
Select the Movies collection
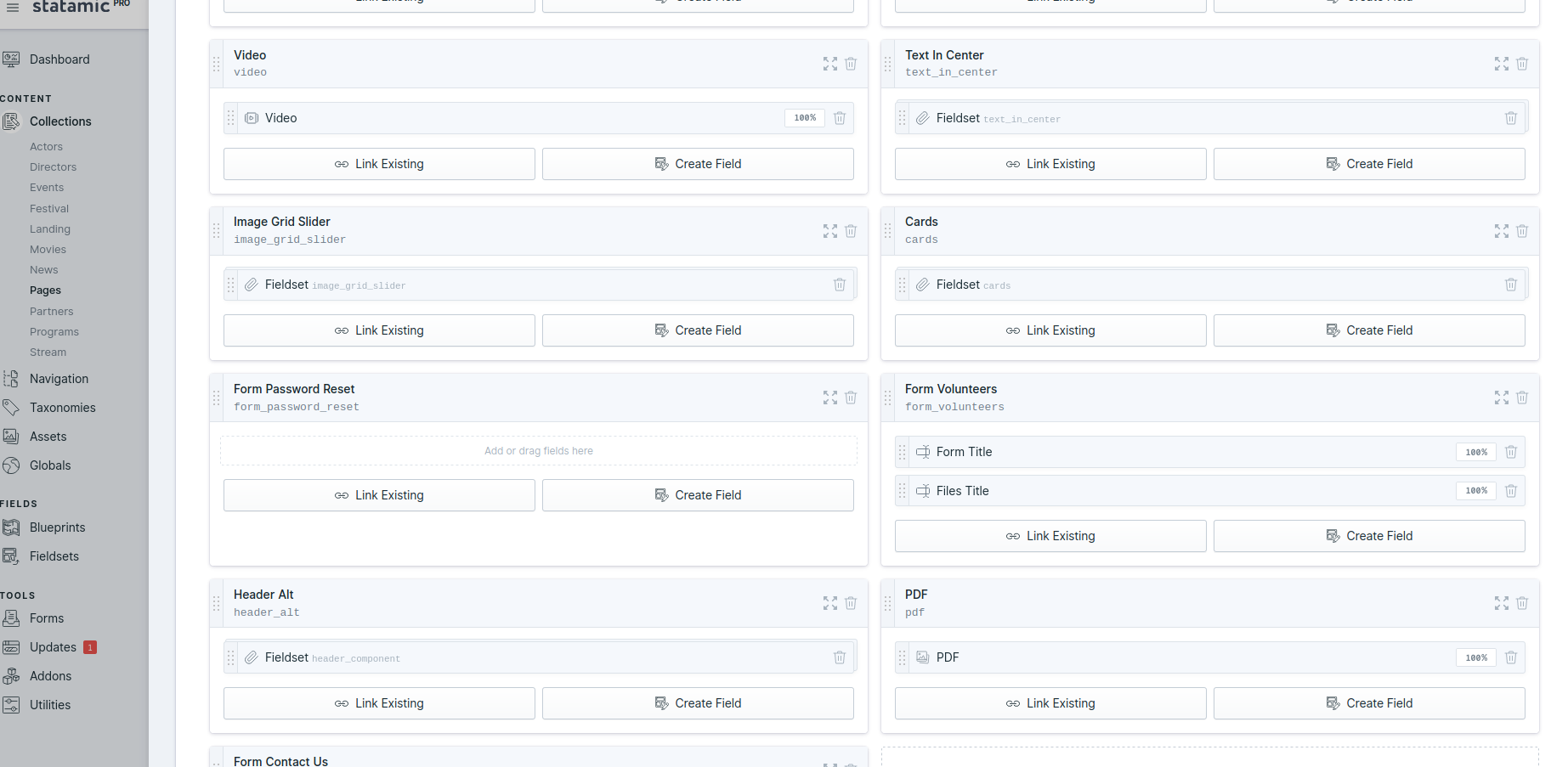pos(48,250)
